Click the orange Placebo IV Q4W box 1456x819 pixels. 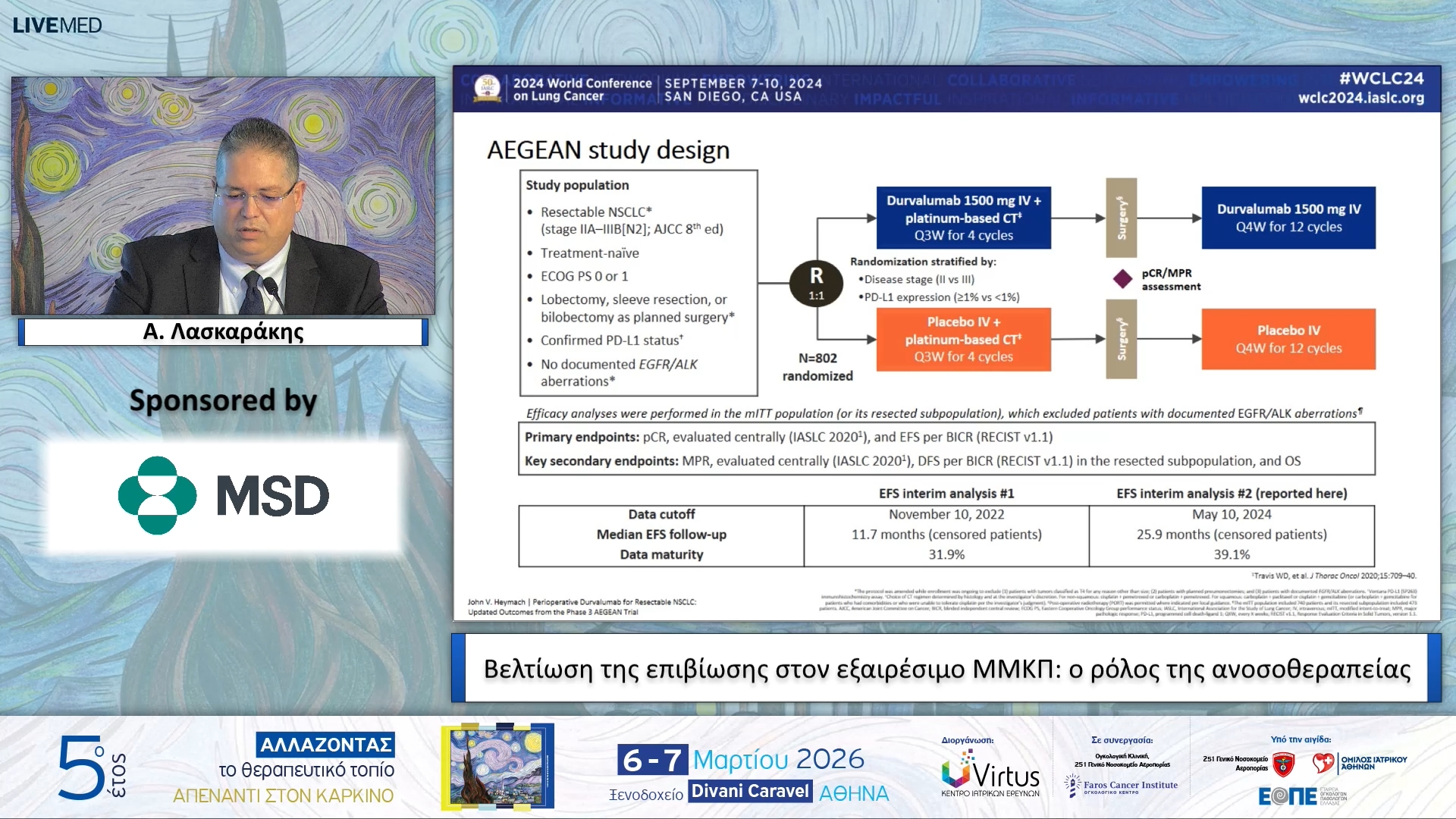[1288, 339]
